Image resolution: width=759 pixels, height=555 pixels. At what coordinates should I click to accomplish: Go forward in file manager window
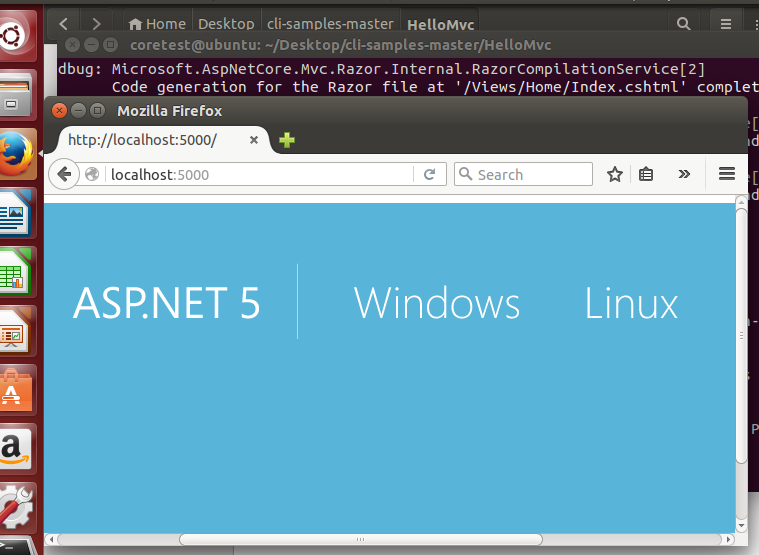tap(96, 23)
